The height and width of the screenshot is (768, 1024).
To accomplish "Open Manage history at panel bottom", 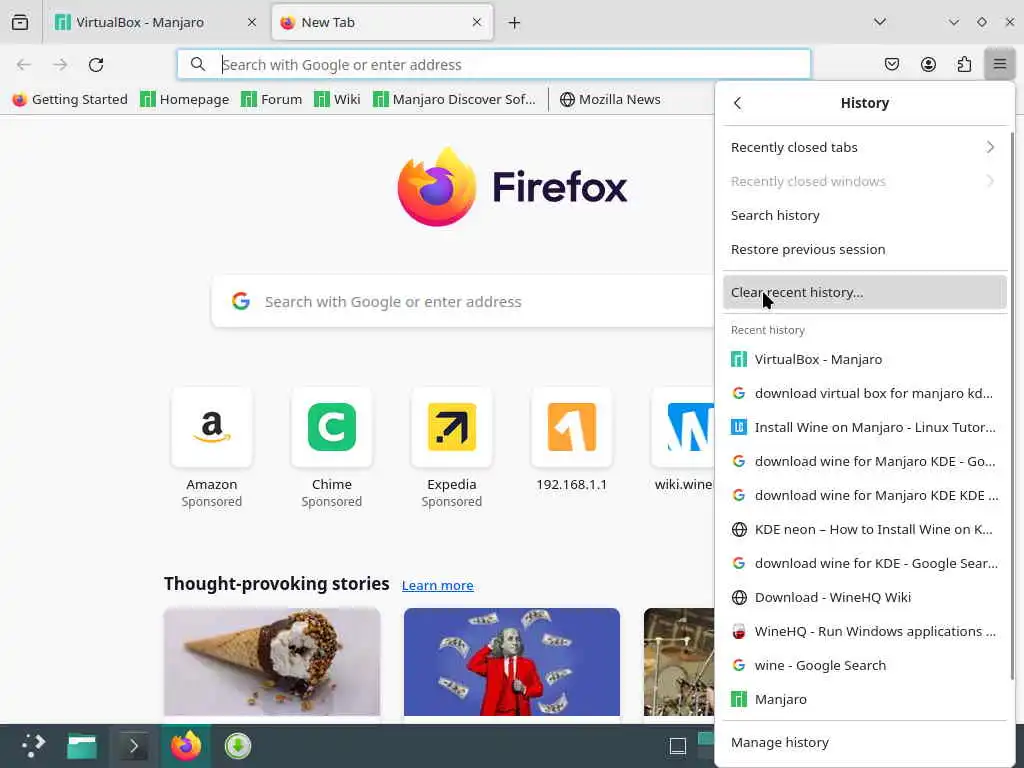I will (x=865, y=743).
